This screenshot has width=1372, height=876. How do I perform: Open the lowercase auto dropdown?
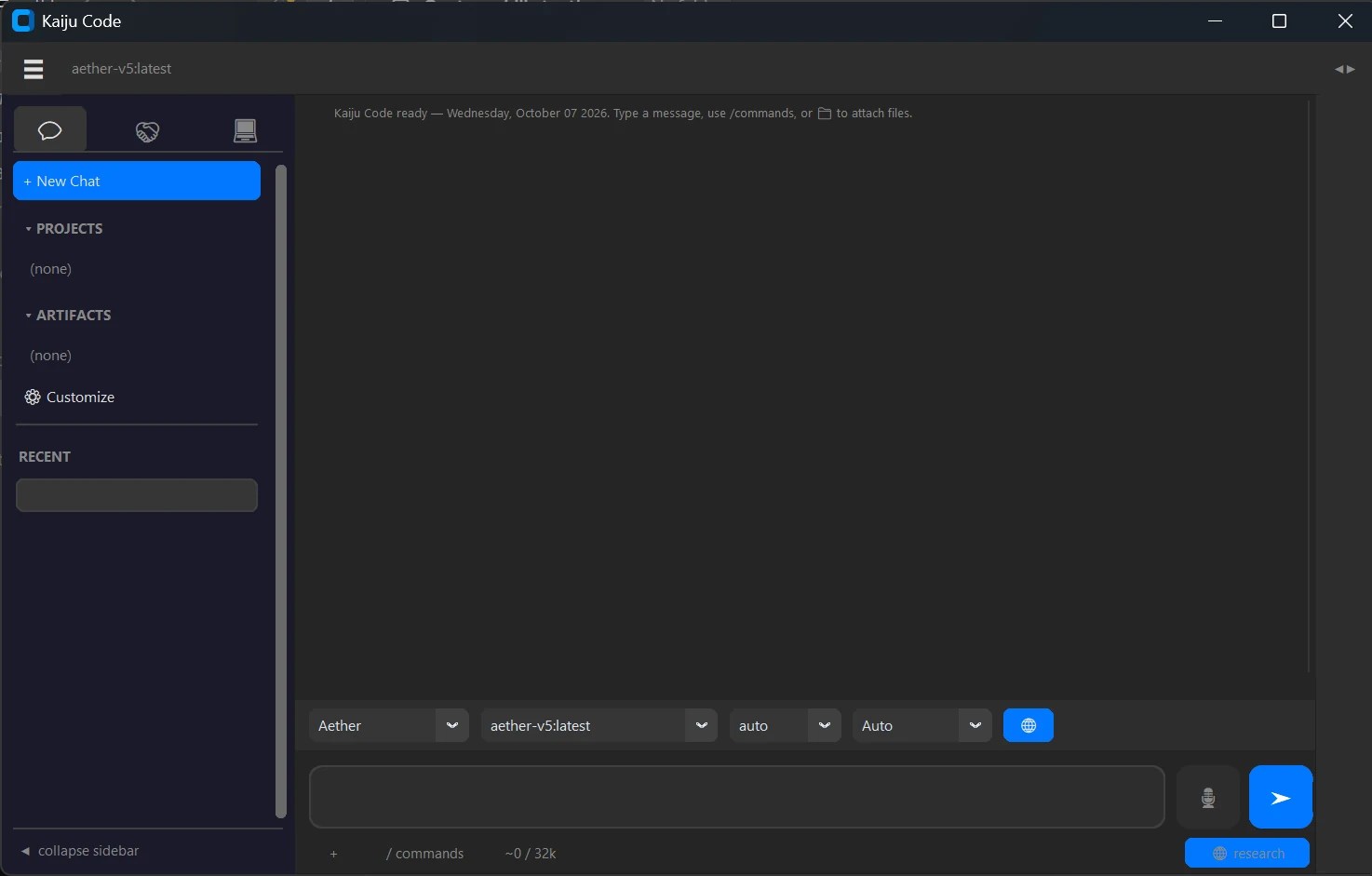click(x=785, y=725)
